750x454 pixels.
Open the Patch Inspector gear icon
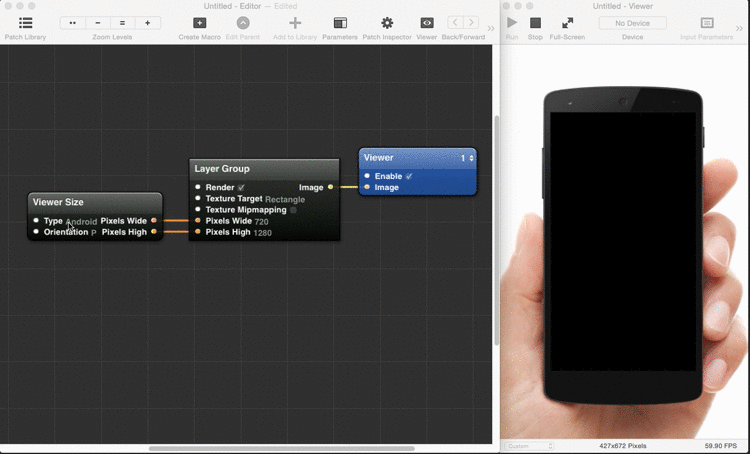click(387, 23)
